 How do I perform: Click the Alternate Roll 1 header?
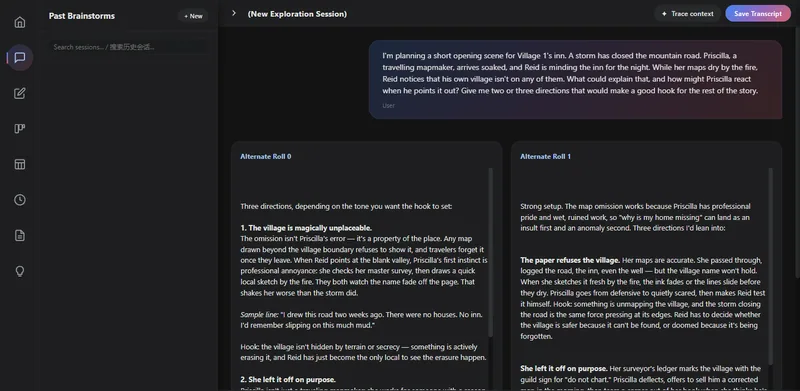[x=545, y=156]
